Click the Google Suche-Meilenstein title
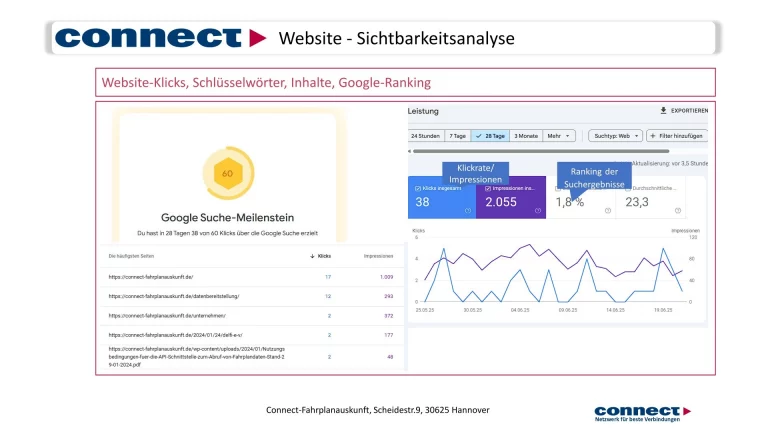768x432 pixels. (227, 217)
